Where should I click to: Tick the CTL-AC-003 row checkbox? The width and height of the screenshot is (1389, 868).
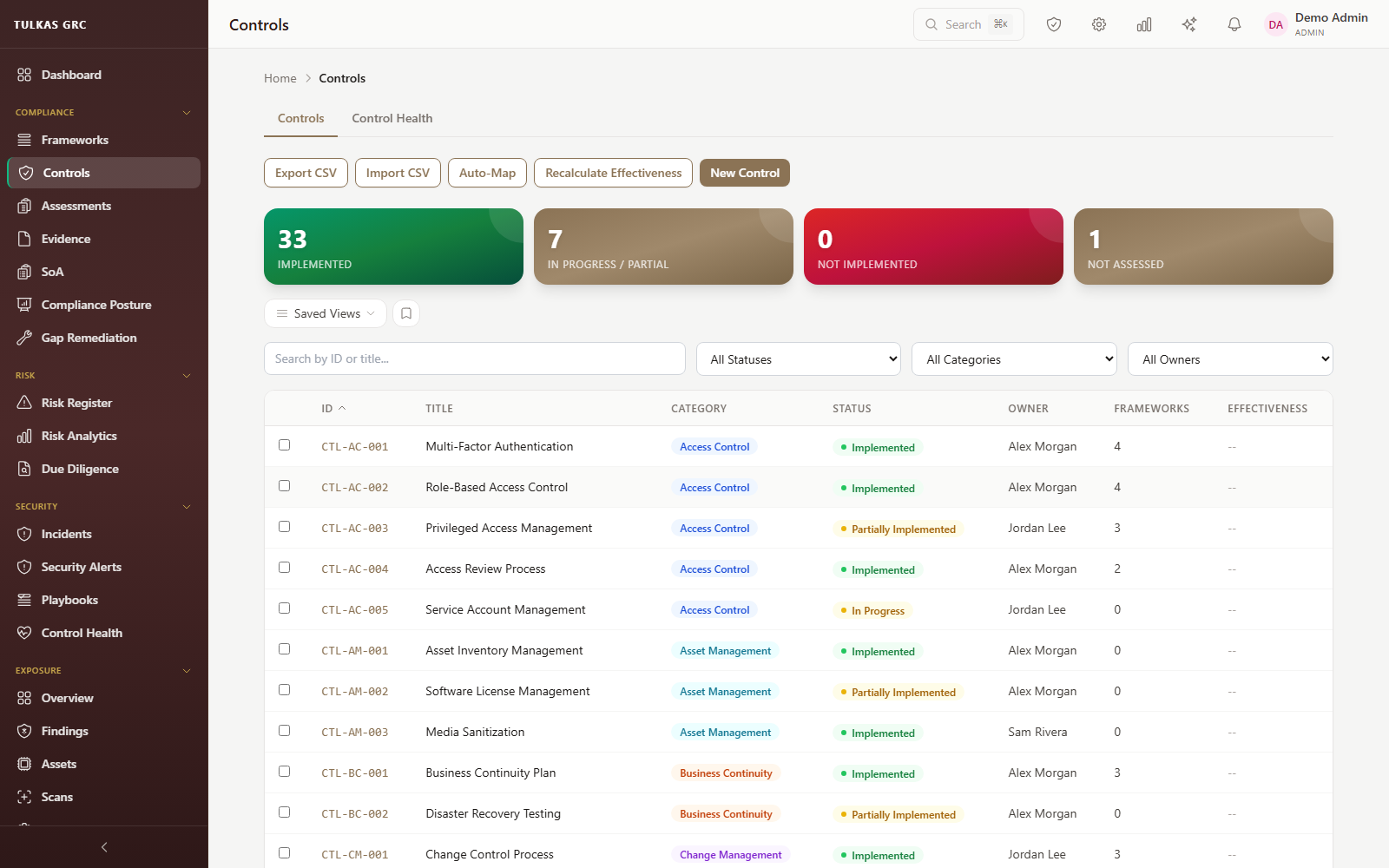click(x=284, y=527)
